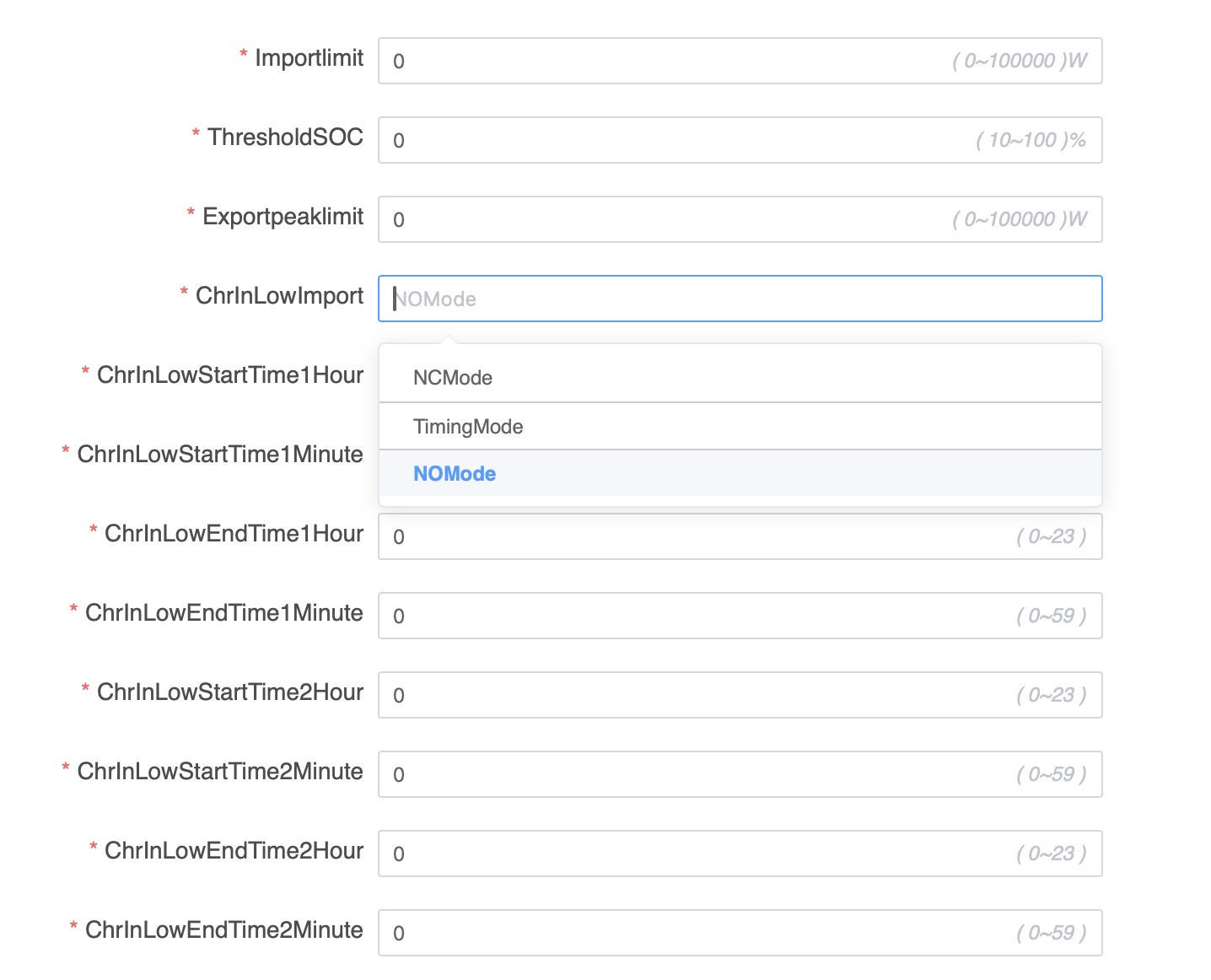This screenshot has width=1211, height=980.
Task: Click the ThresholdSOC label text
Action: (285, 137)
